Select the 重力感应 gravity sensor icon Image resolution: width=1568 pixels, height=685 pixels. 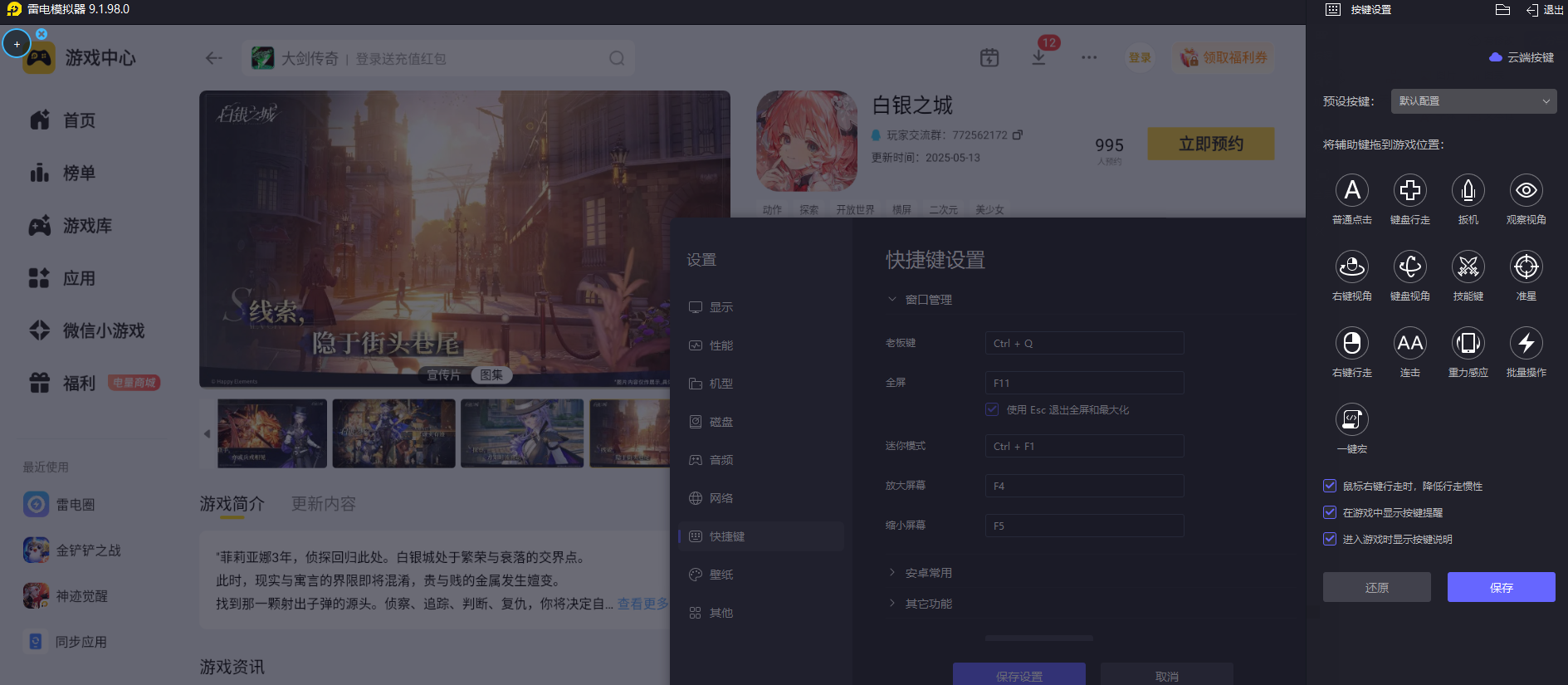[x=1468, y=343]
